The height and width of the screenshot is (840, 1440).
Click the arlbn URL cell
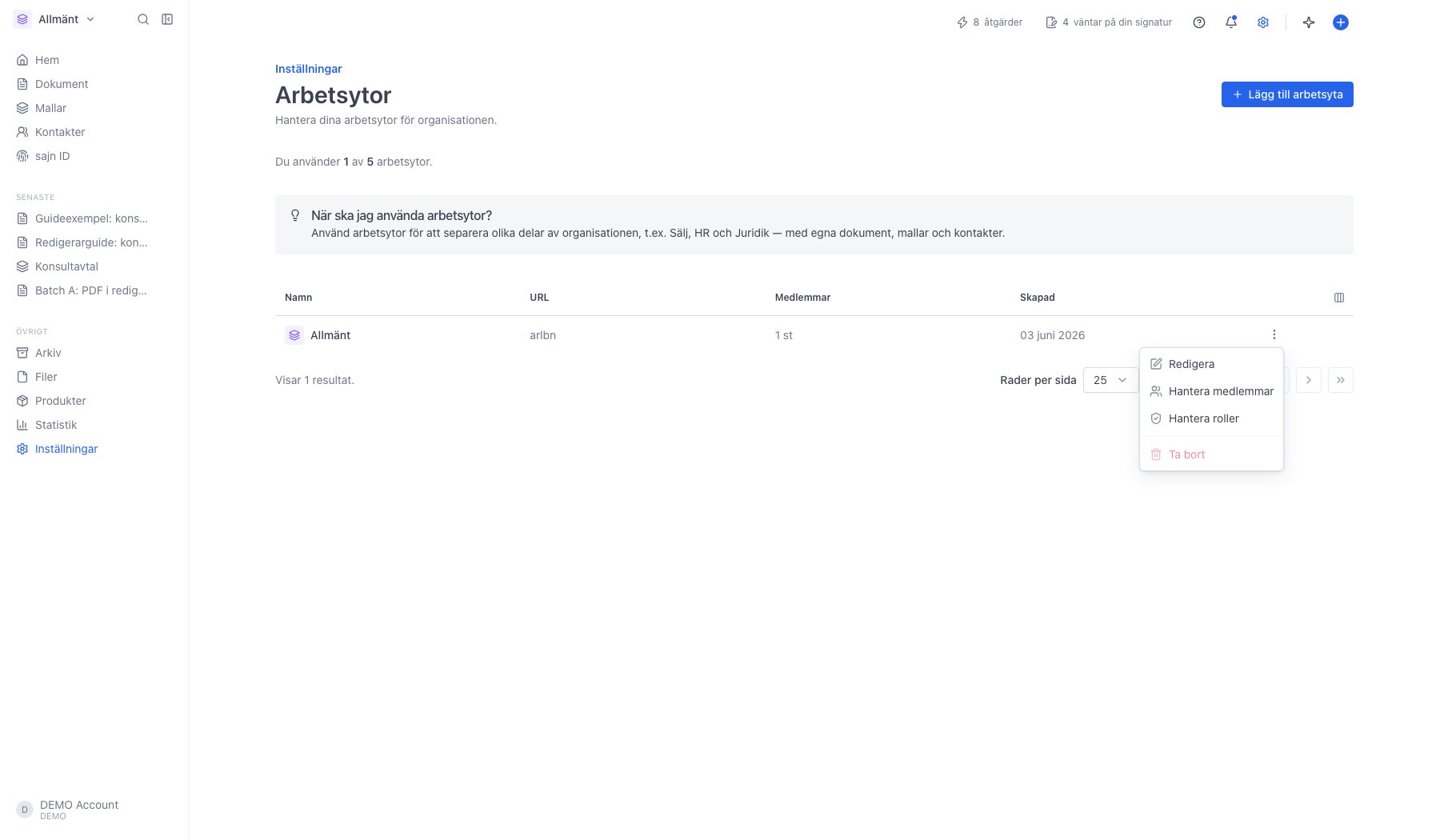[542, 335]
